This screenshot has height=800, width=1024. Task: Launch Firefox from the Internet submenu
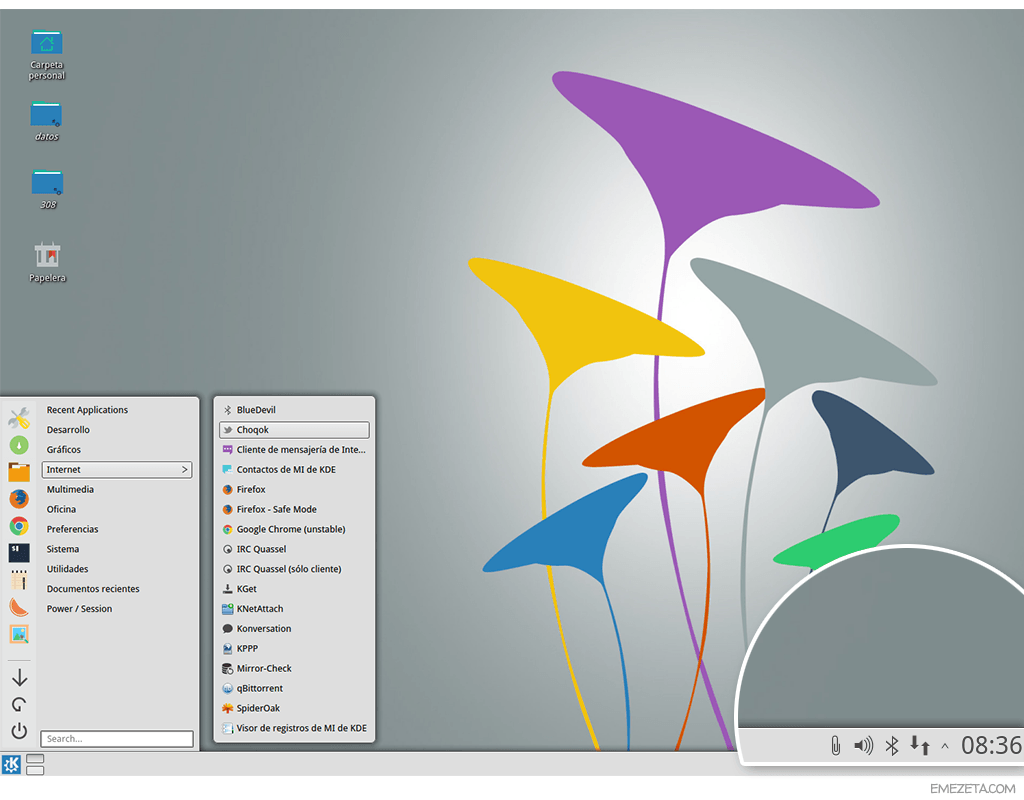(x=295, y=490)
